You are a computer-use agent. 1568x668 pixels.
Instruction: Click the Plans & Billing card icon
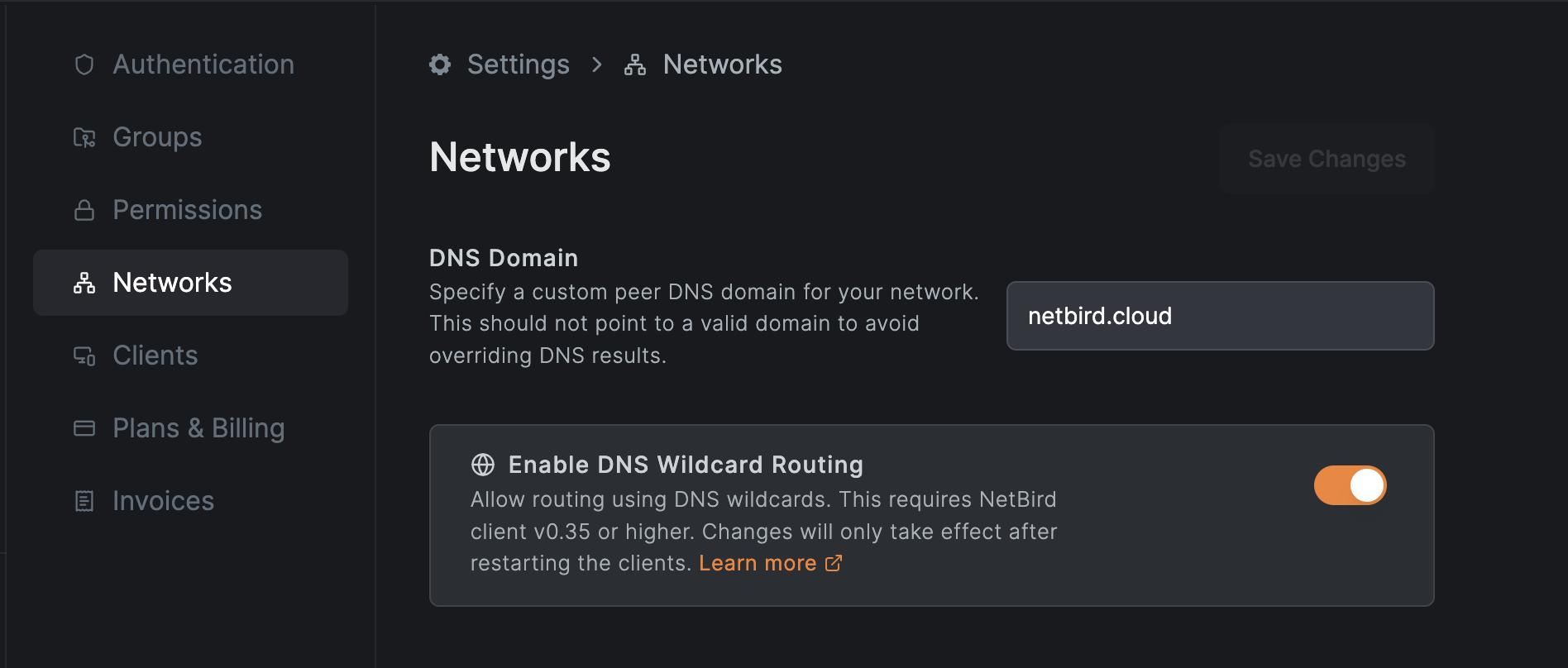click(x=84, y=428)
